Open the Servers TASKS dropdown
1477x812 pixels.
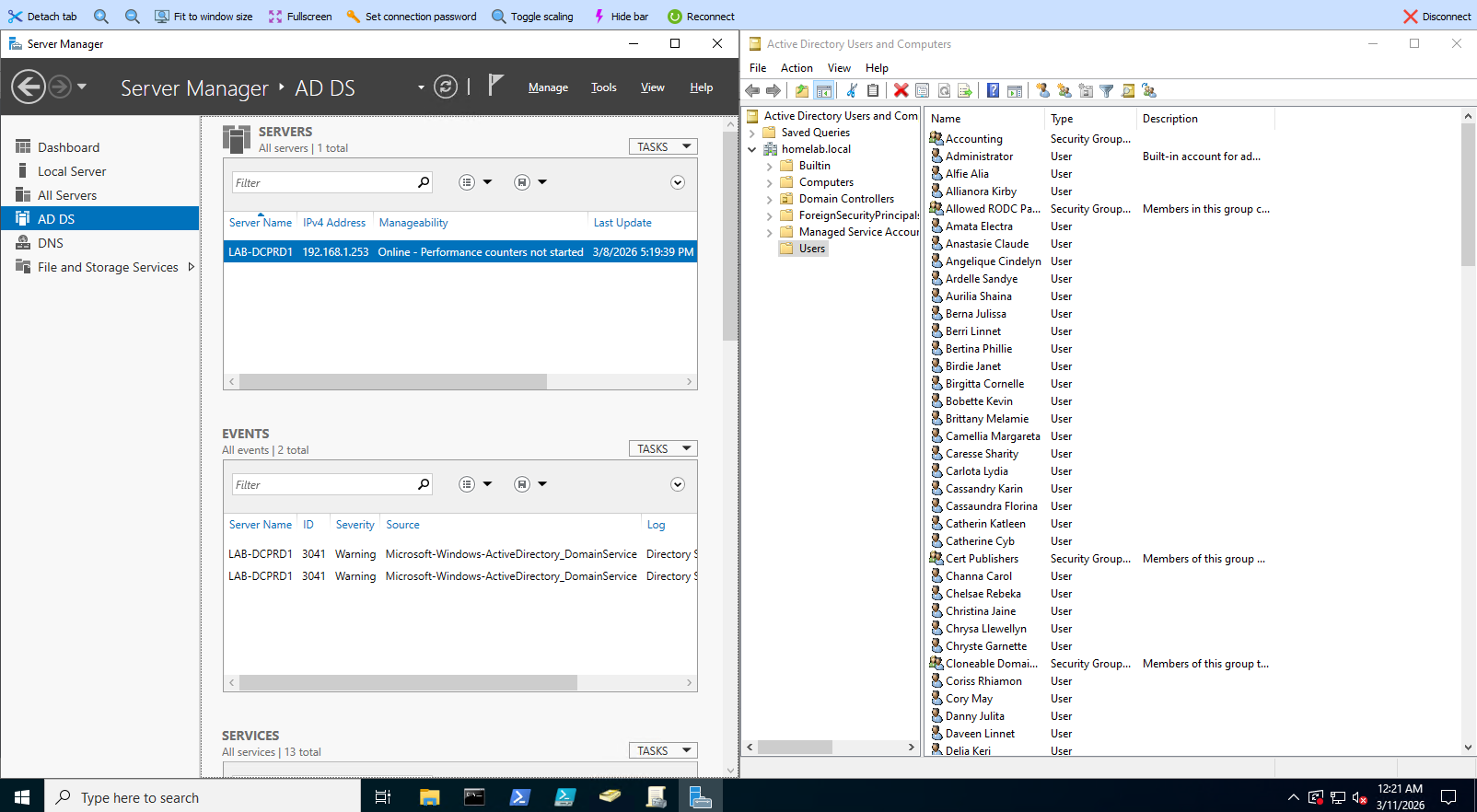(x=663, y=147)
